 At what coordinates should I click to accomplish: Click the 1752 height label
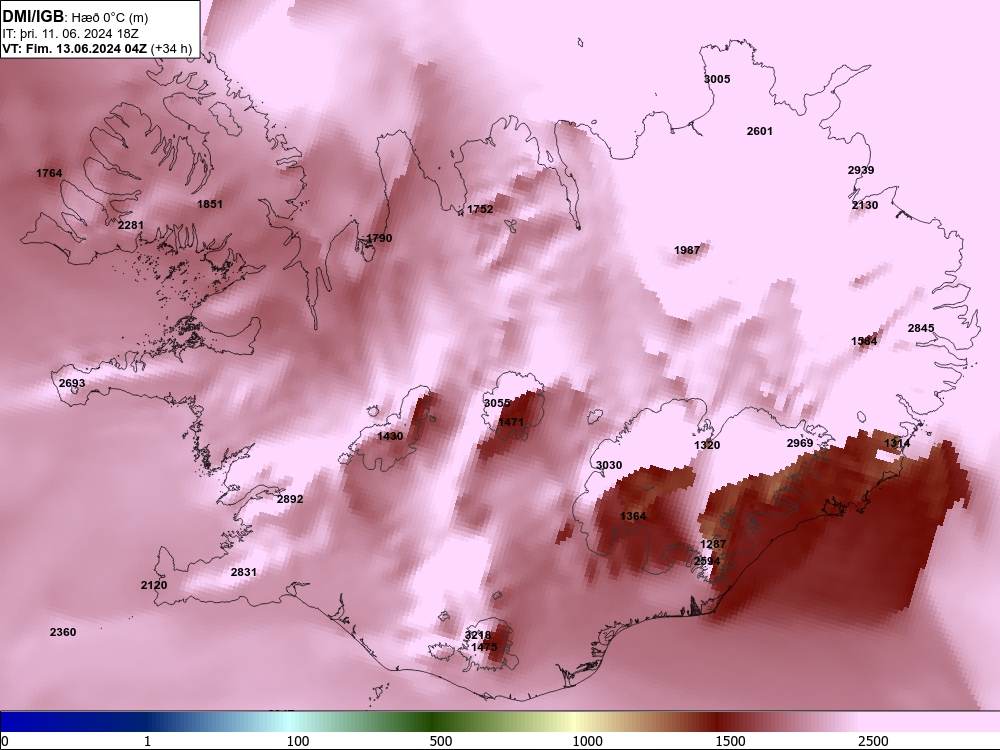coord(480,209)
